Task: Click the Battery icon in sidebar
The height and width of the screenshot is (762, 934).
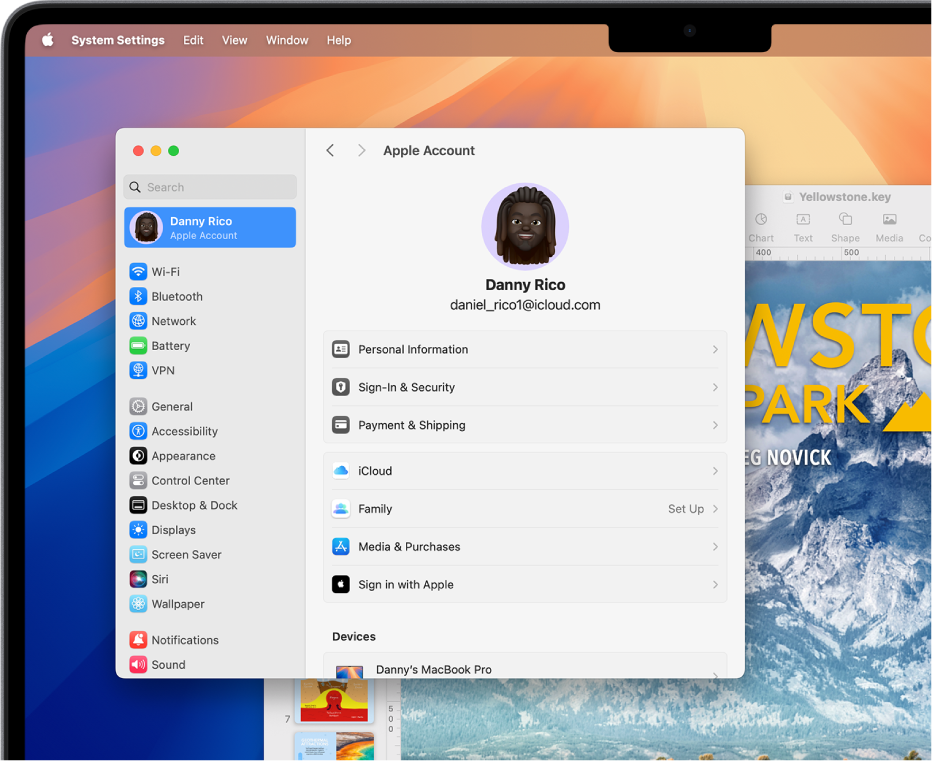Action: [139, 345]
